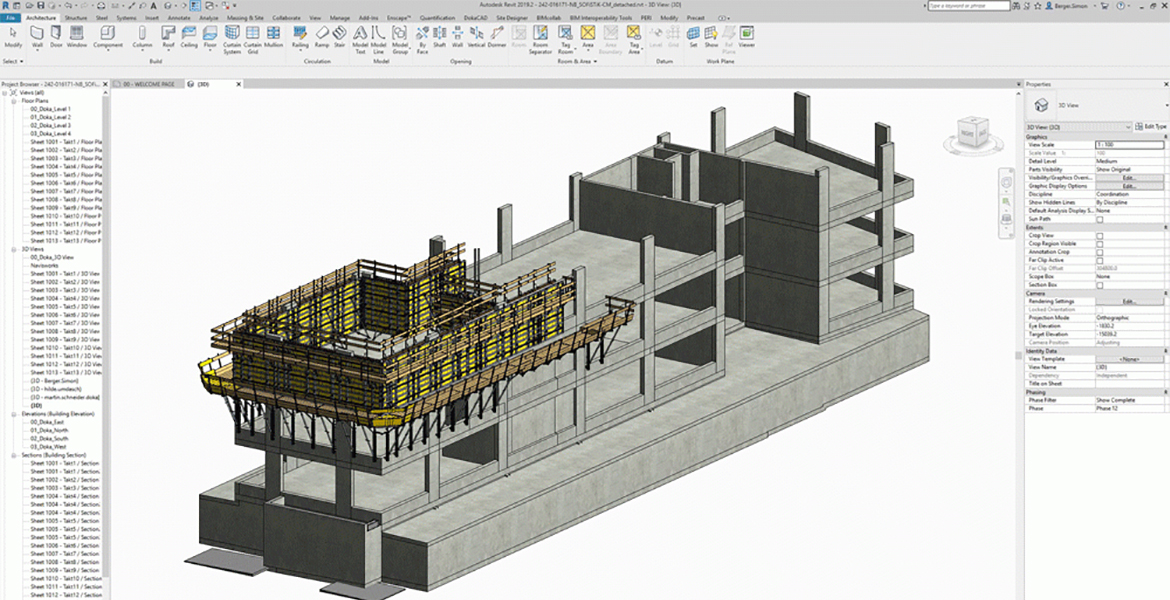Enable the Crop View checkbox

coord(1100,236)
